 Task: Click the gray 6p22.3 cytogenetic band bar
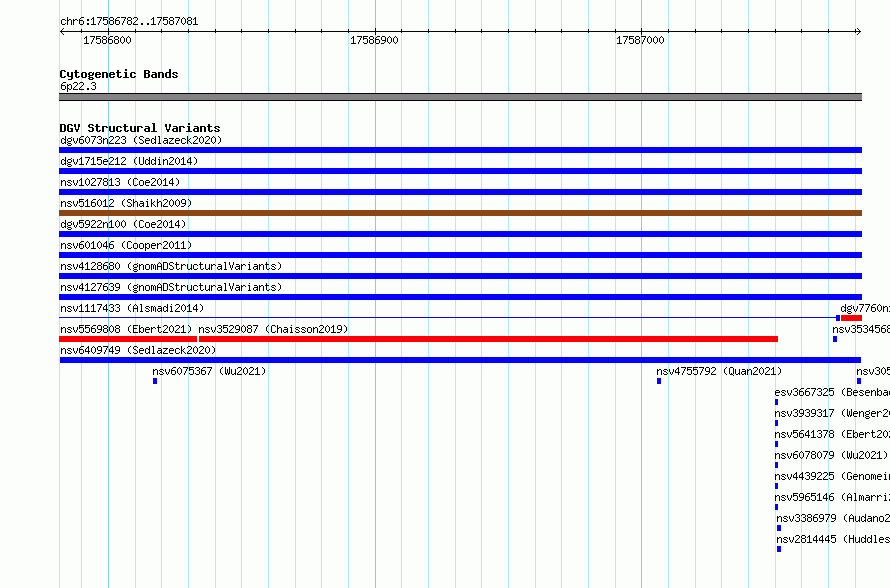click(x=460, y=97)
